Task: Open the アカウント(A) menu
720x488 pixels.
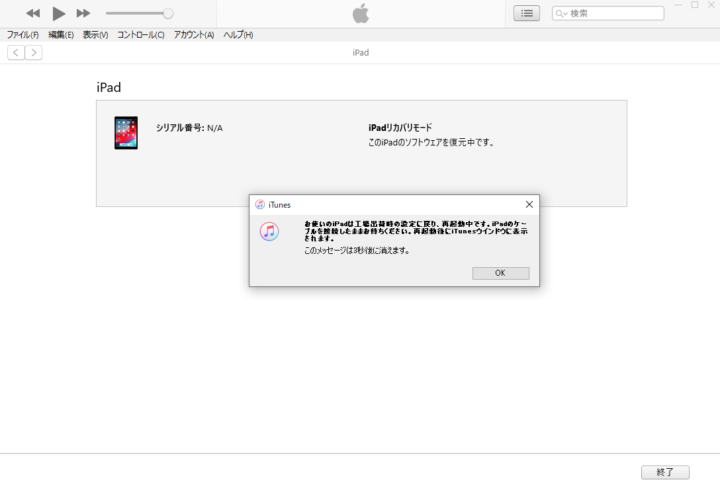Action: point(194,35)
